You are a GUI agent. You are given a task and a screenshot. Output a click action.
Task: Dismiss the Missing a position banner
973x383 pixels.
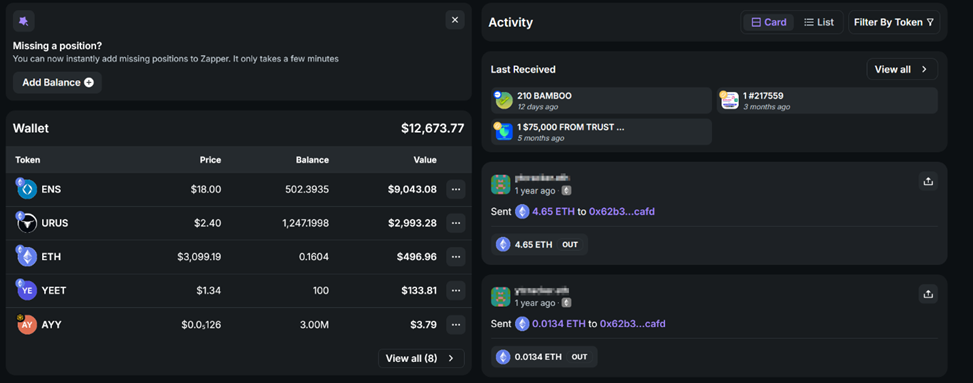455,20
